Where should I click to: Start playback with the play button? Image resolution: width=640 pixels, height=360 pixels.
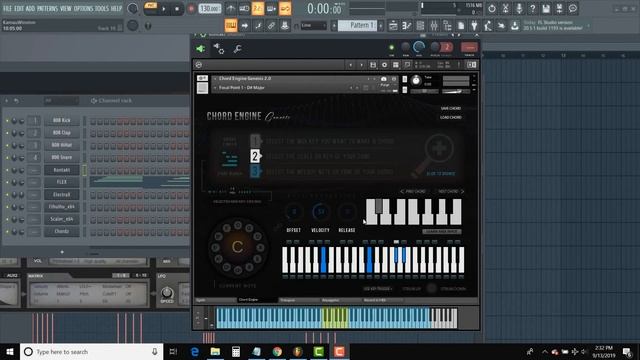pyautogui.click(x=164, y=9)
